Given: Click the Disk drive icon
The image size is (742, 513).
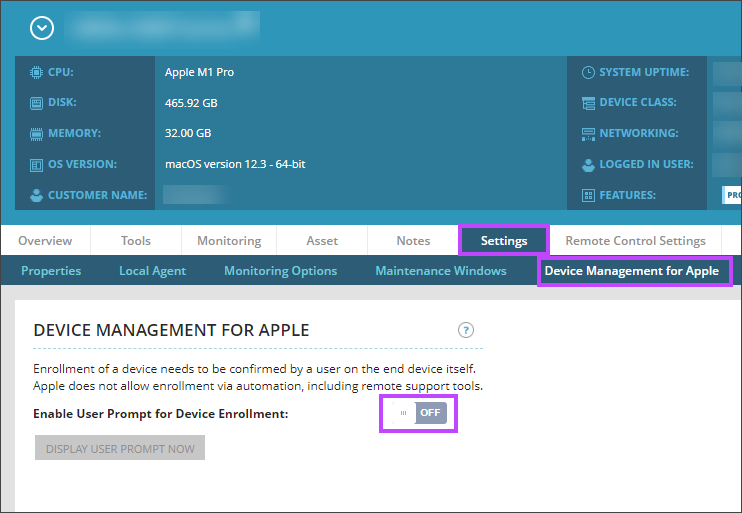Looking at the screenshot, I should (x=36, y=103).
